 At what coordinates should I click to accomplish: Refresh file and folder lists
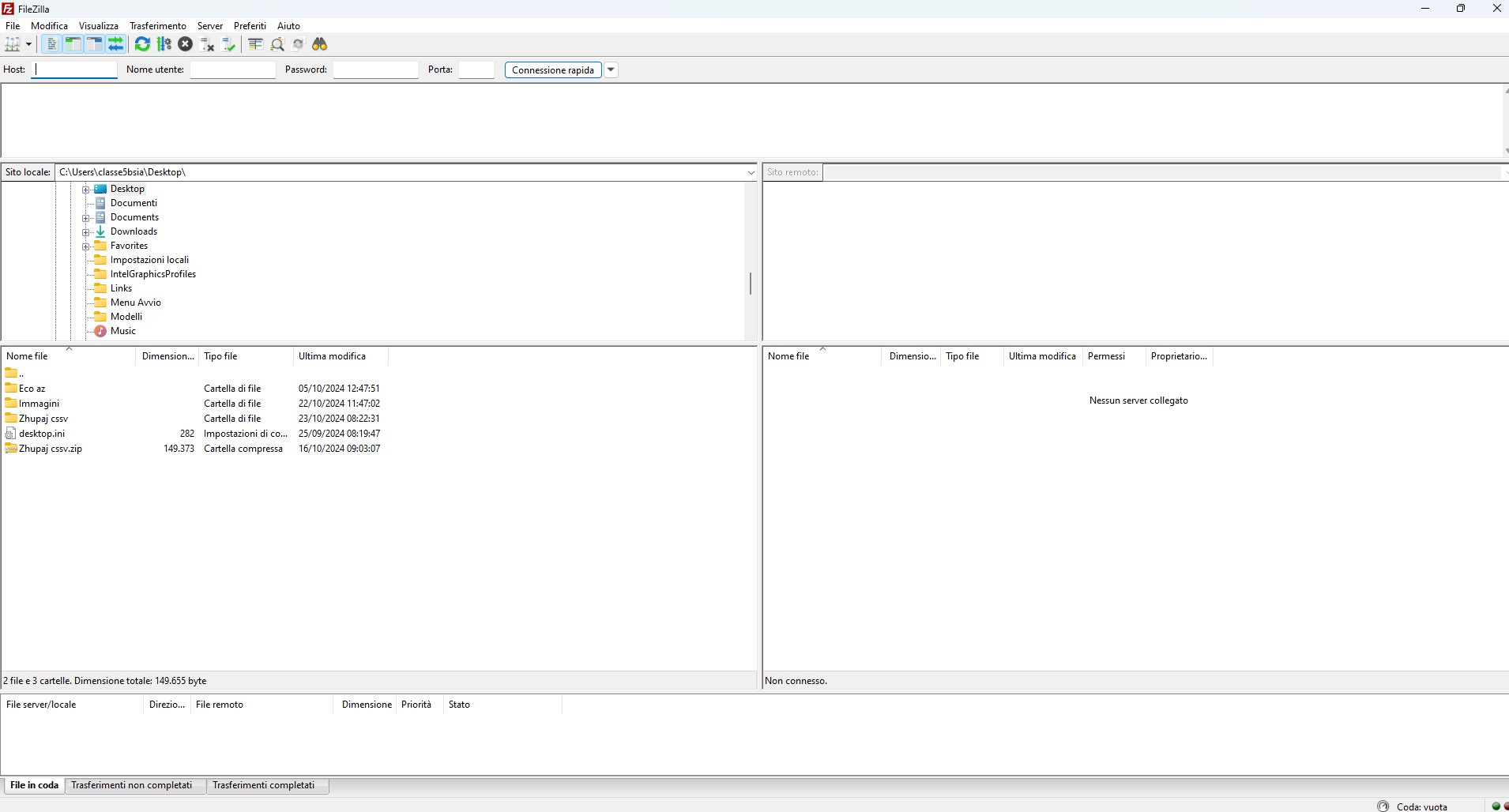click(142, 44)
